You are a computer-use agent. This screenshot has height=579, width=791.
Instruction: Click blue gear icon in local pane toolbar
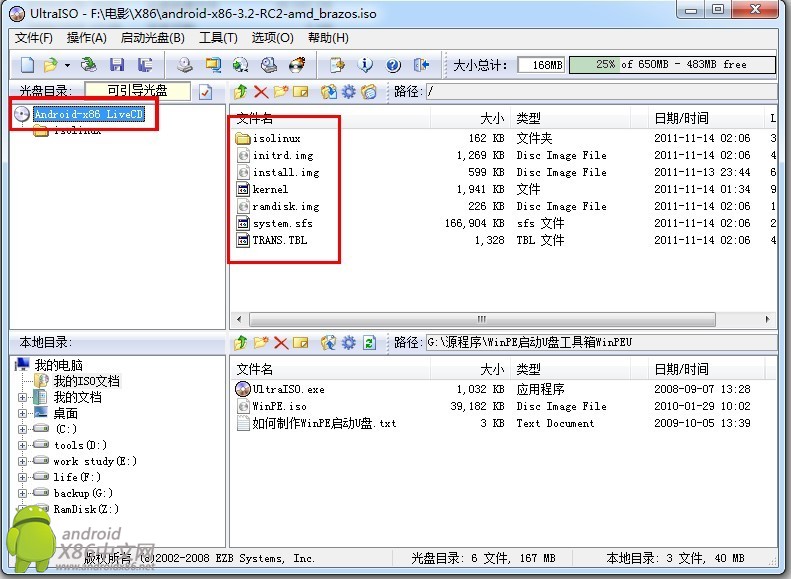point(349,343)
